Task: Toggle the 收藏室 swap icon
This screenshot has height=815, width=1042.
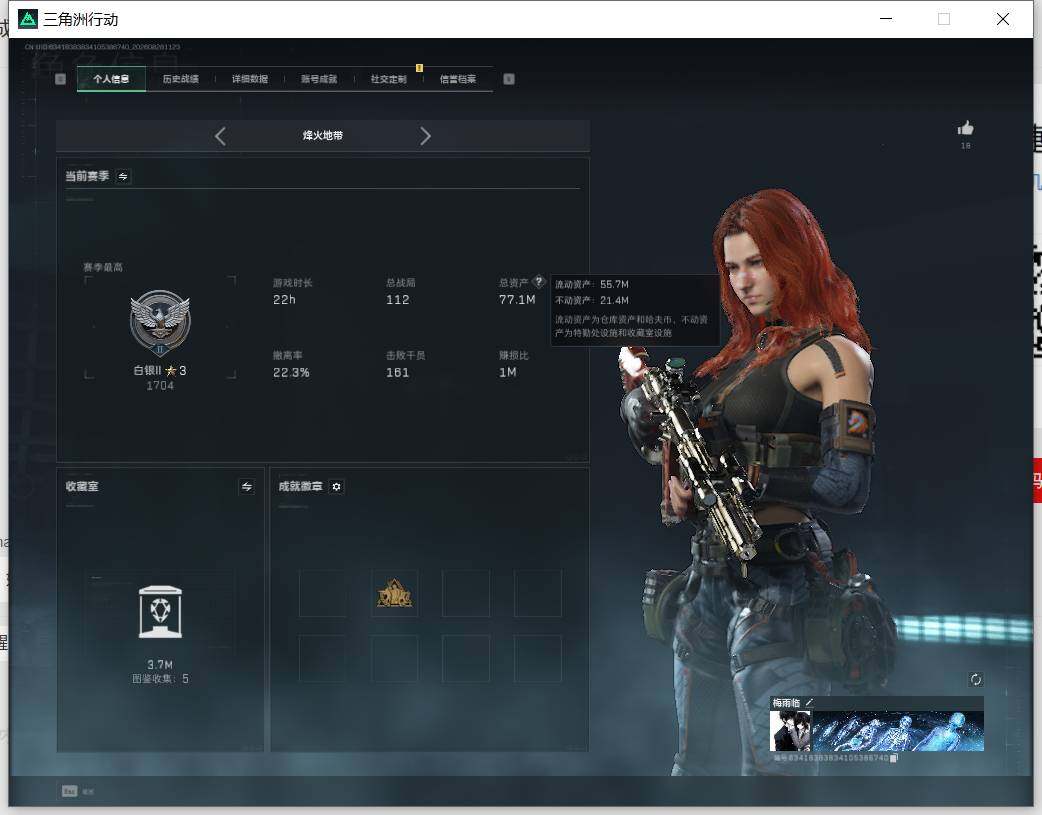Action: coord(247,487)
